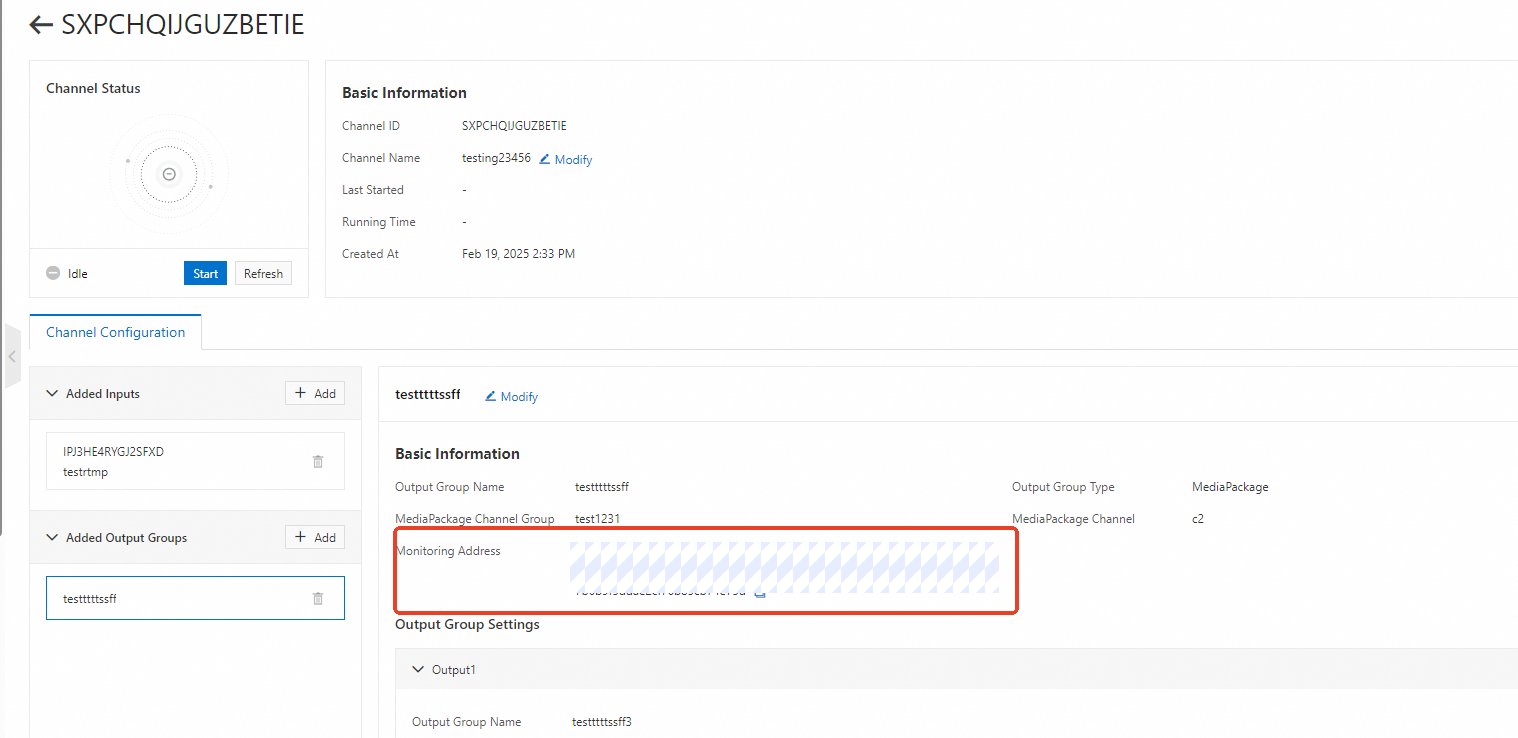Collapse the left sidebar with the handle arrow
Image resolution: width=1518 pixels, height=738 pixels.
pos(12,356)
